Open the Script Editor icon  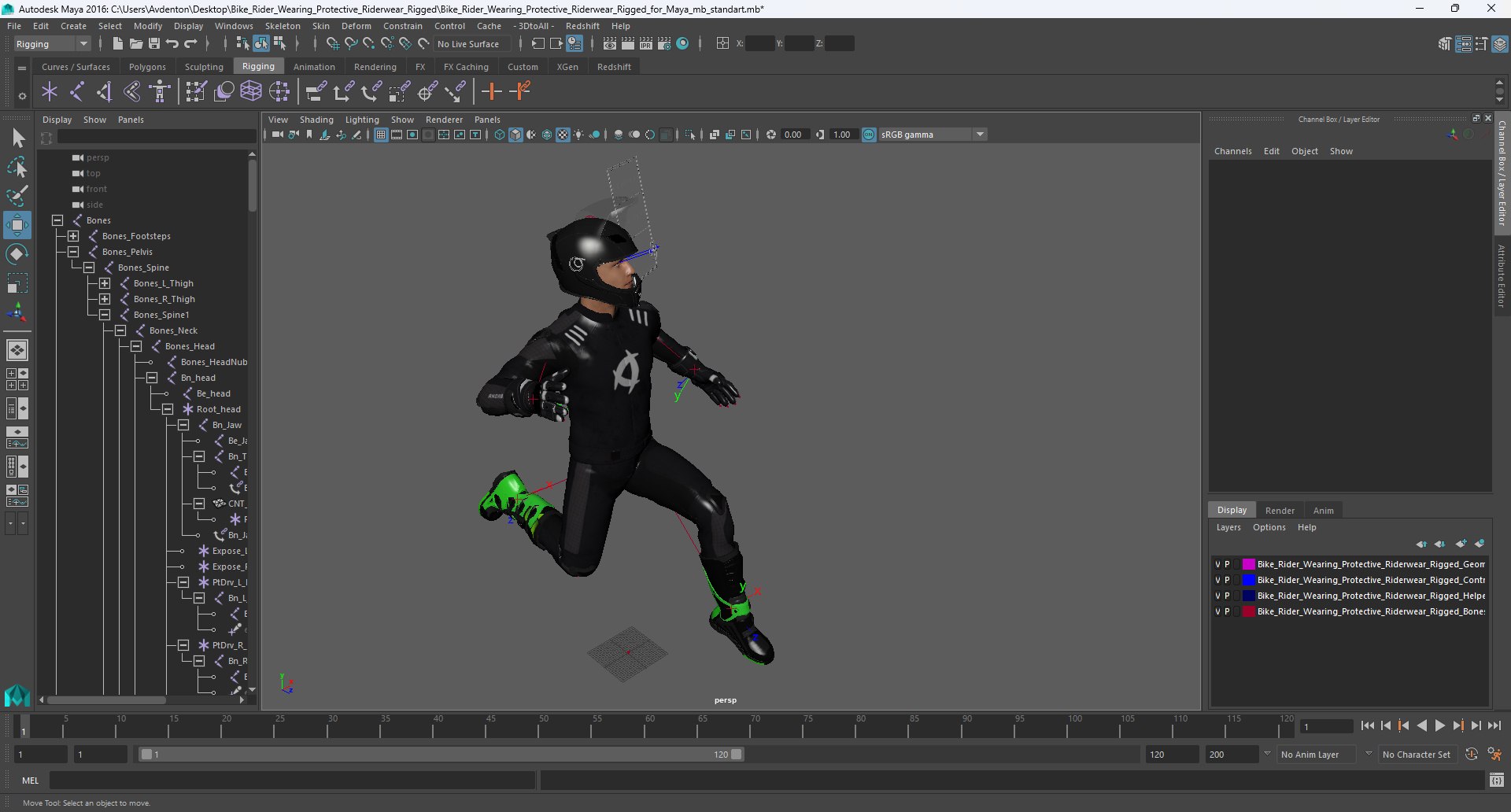point(1497,780)
